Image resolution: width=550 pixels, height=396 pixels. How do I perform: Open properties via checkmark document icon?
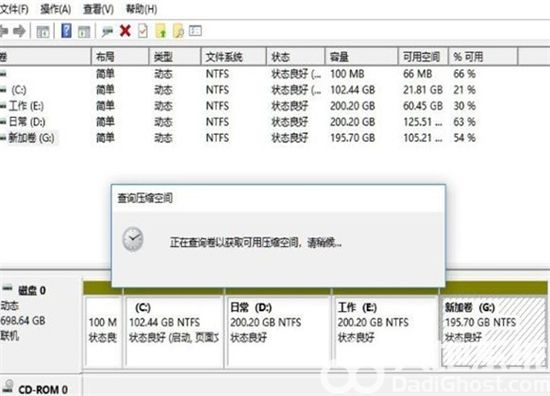143,31
